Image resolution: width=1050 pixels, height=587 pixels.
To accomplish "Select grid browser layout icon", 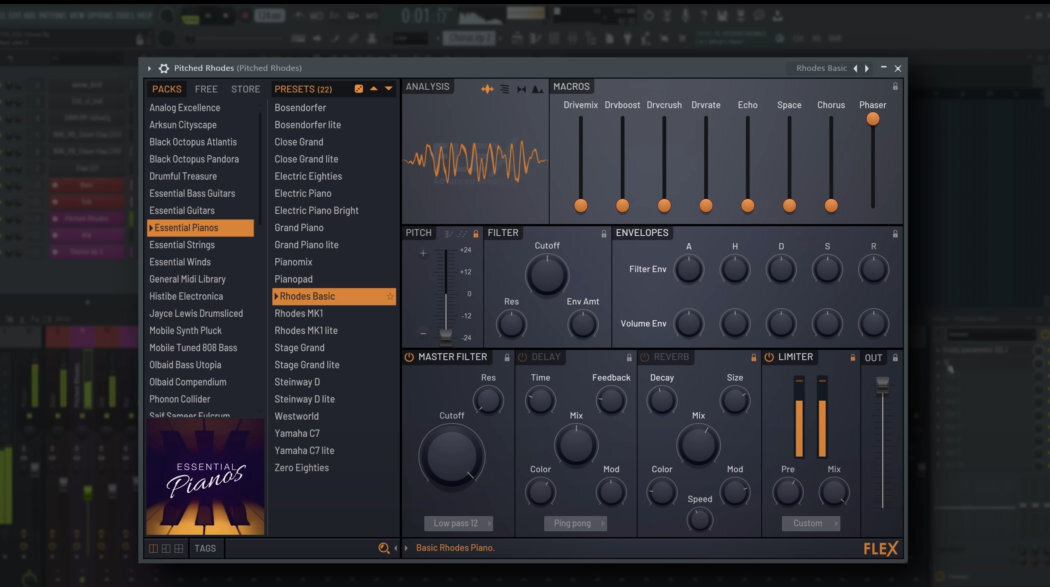I will click(179, 548).
